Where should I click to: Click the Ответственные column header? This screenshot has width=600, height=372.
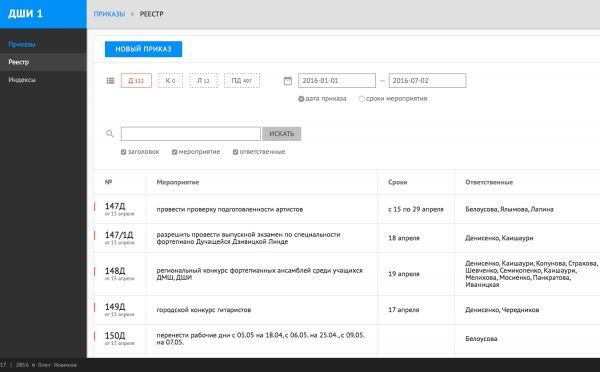click(x=489, y=182)
